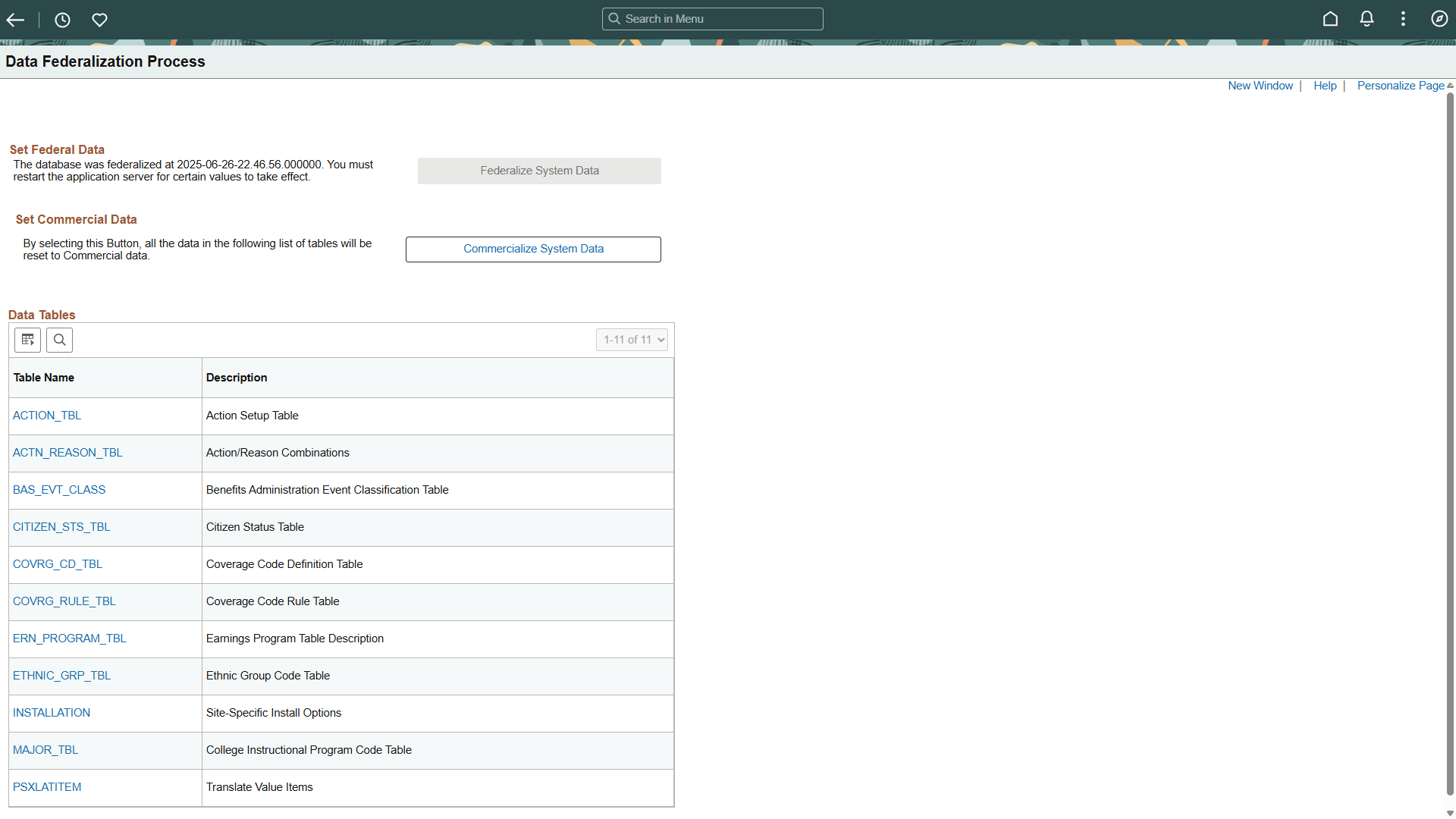Open the Personalize Page link
The width and height of the screenshot is (1456, 819).
point(1400,86)
